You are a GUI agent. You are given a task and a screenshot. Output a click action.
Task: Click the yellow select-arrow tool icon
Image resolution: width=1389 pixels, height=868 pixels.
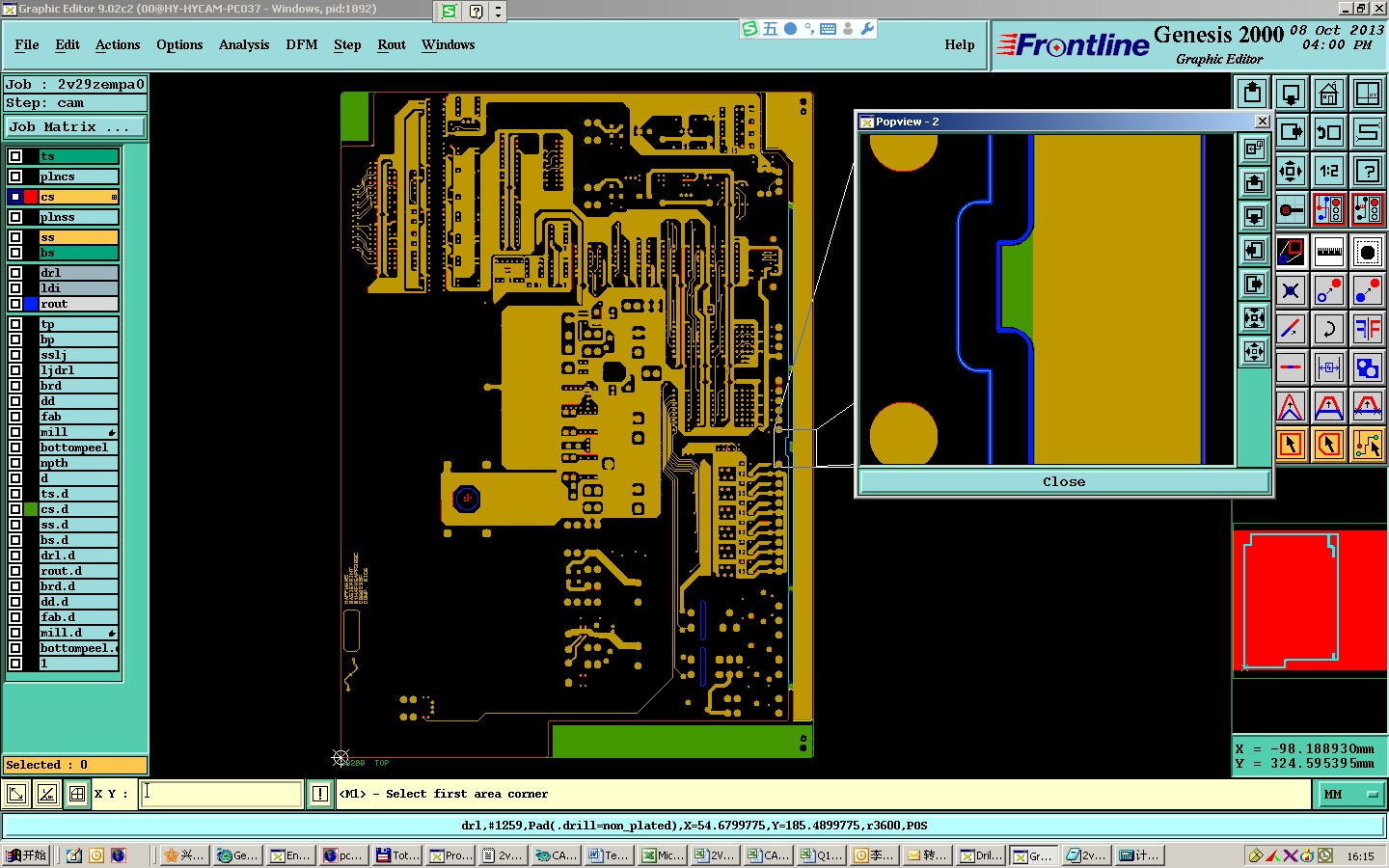(x=1291, y=445)
